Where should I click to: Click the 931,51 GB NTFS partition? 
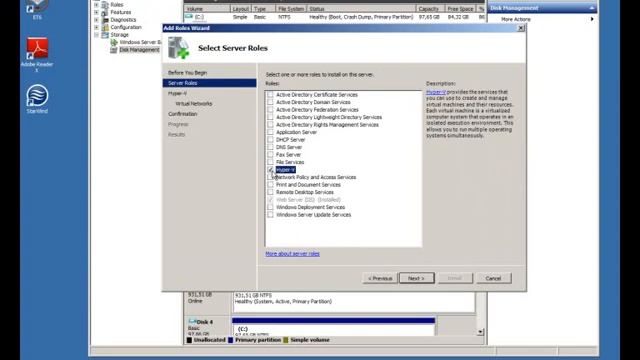[354, 302]
